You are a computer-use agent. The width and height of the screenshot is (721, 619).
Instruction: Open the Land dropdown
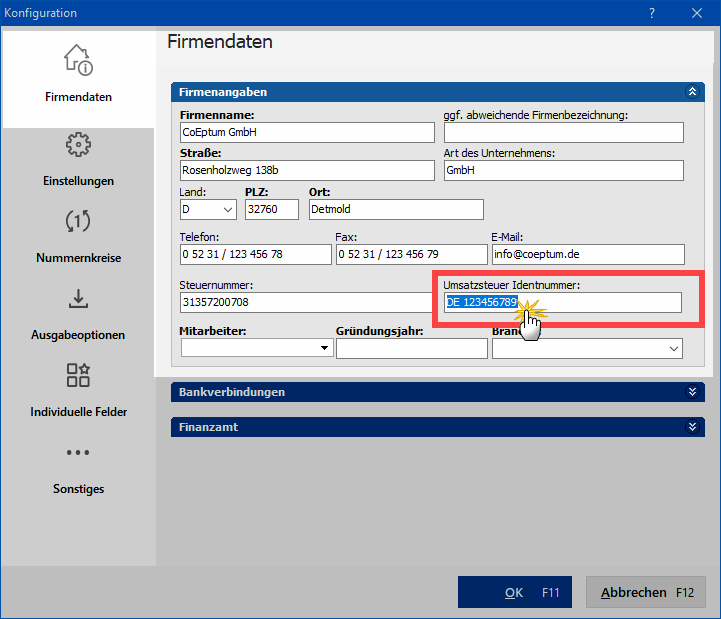point(208,210)
